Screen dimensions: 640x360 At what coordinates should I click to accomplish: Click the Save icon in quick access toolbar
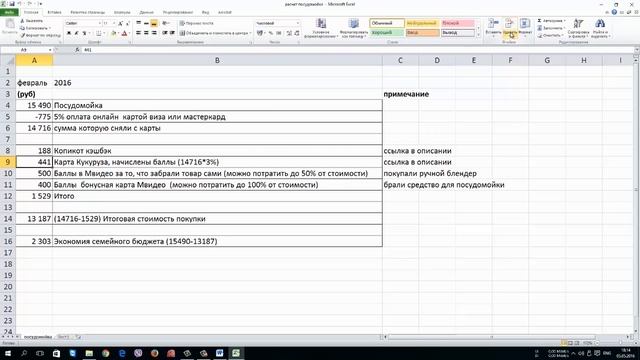point(12,4)
